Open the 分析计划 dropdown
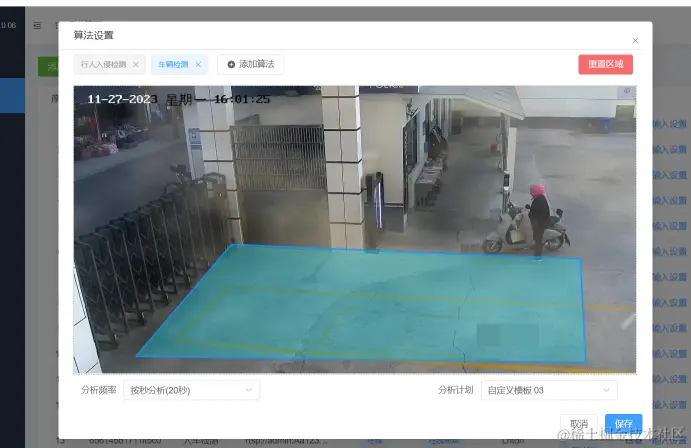 (549, 390)
